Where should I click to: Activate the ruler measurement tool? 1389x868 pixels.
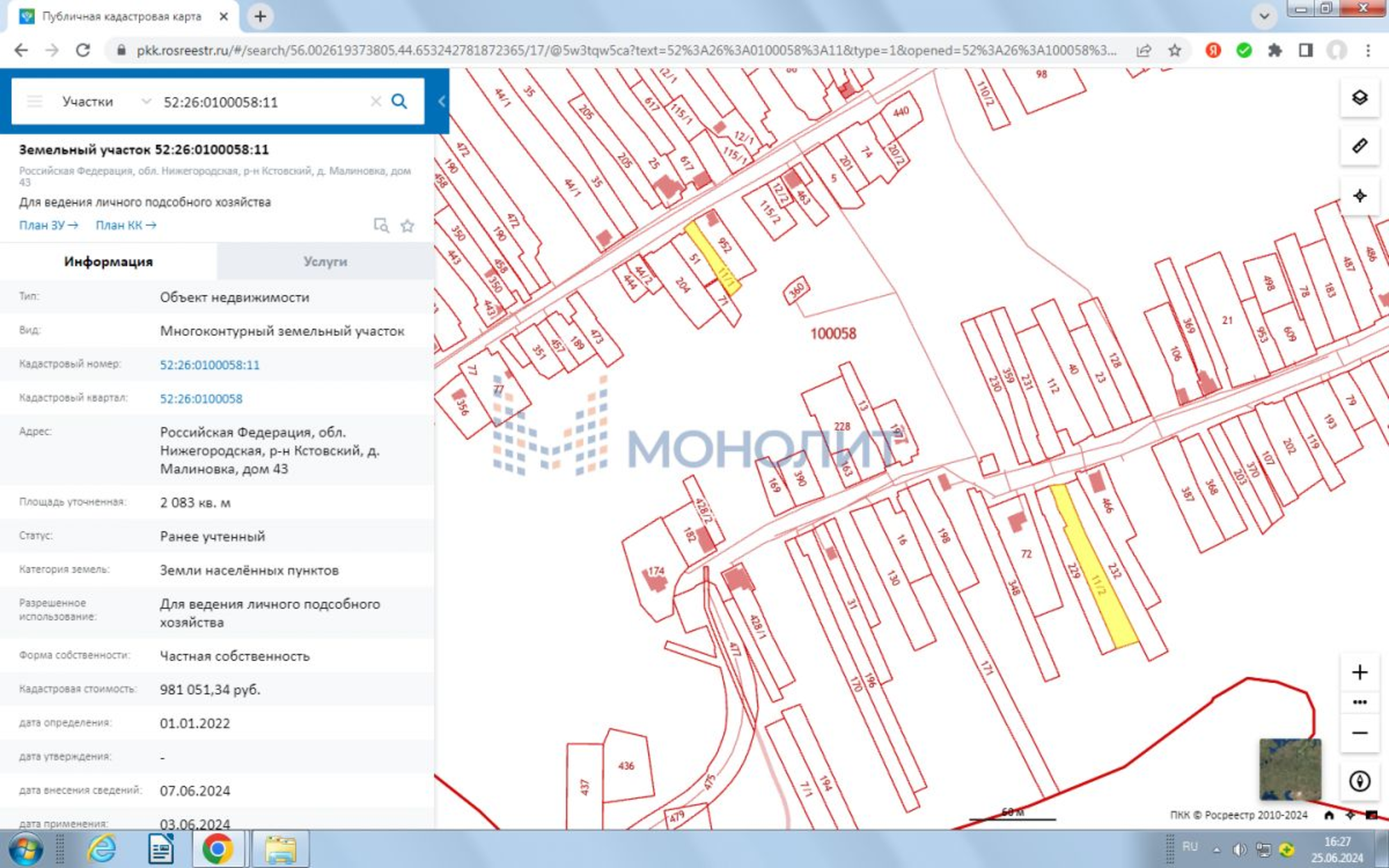1359,147
